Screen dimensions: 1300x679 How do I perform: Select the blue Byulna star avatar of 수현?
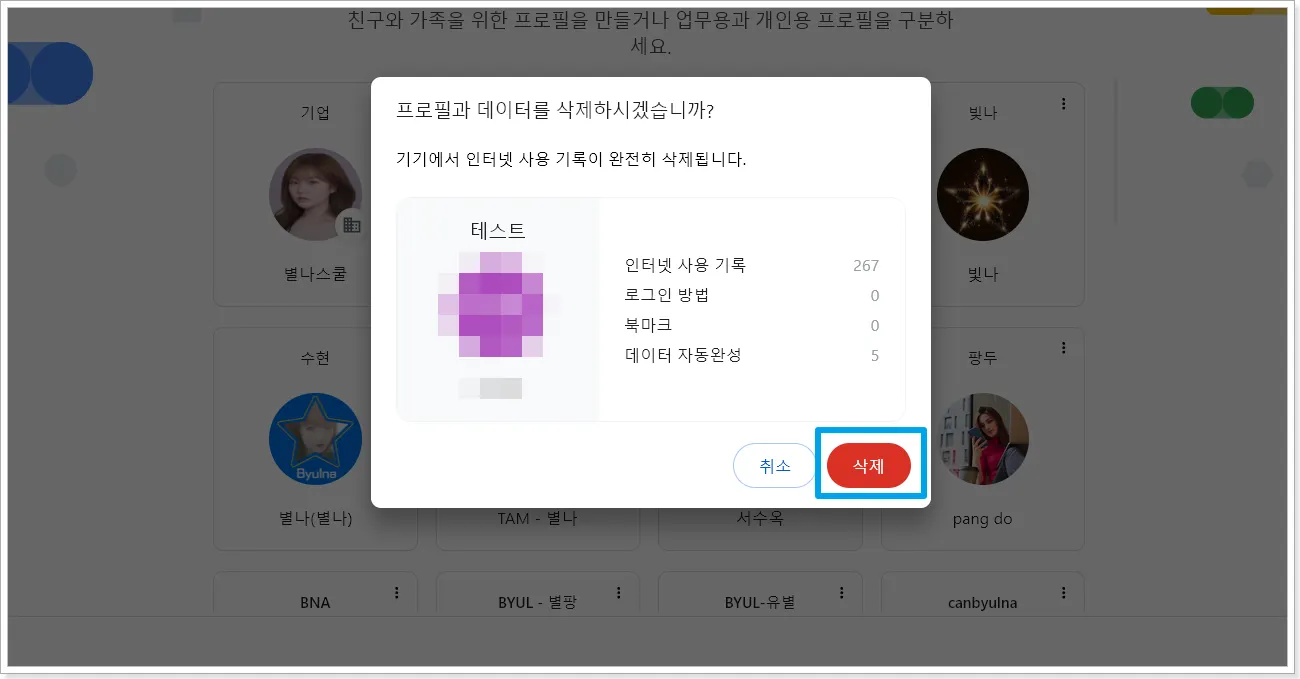pos(315,439)
